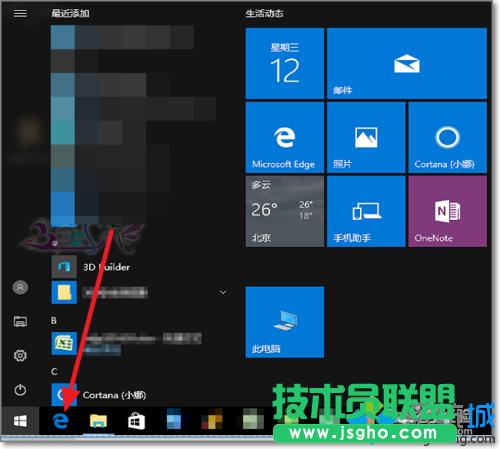Open File Explorer on the taskbar

98,421
